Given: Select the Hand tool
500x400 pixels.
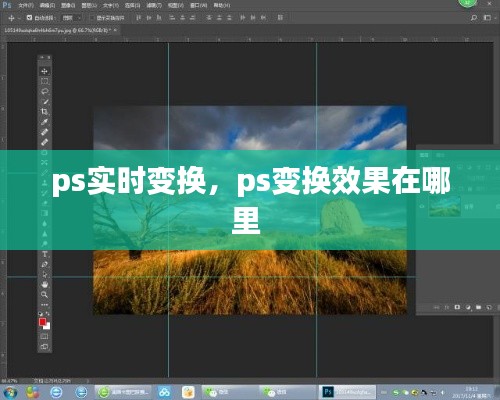Looking at the screenshot, I should point(44,285).
